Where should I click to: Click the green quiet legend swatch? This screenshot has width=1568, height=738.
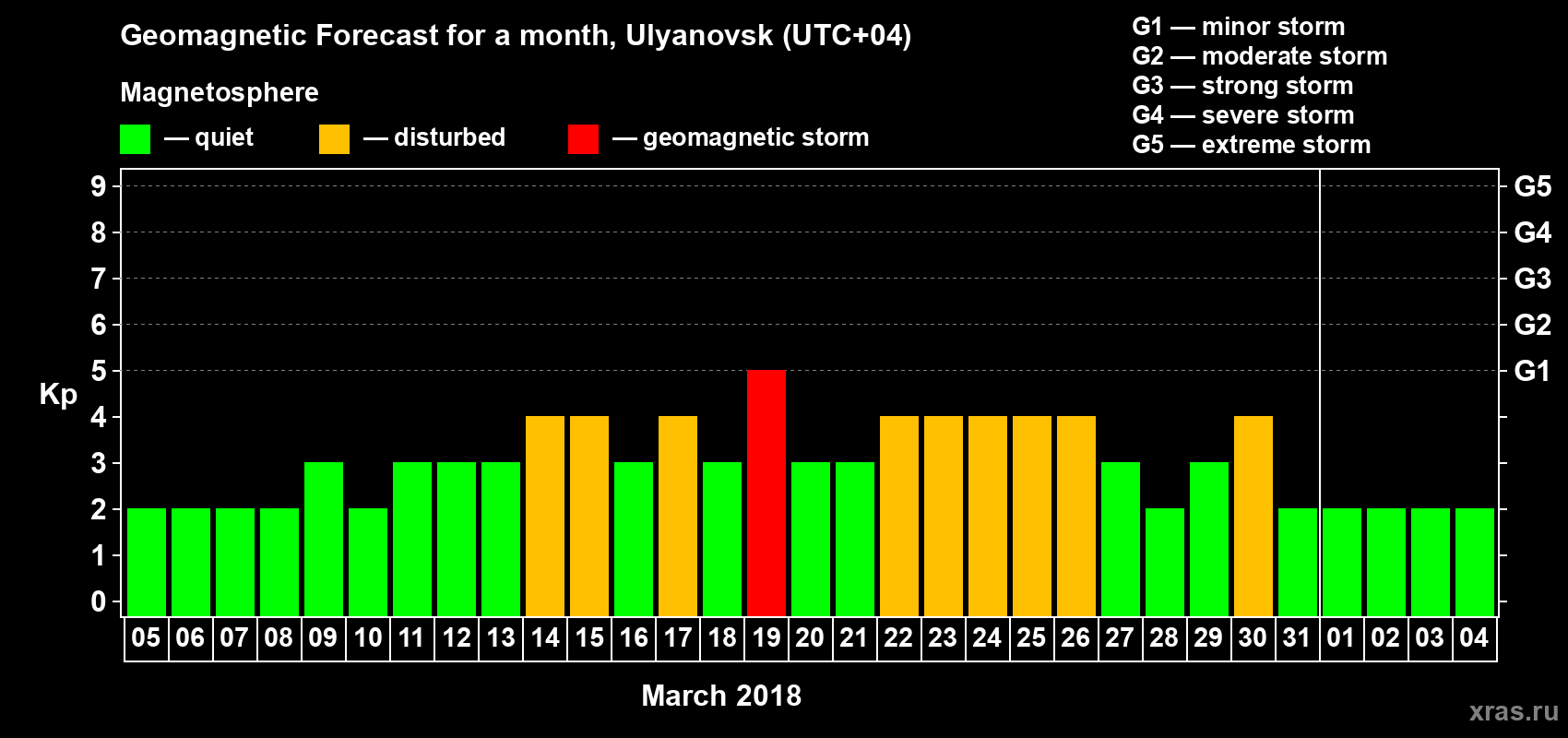(135, 139)
